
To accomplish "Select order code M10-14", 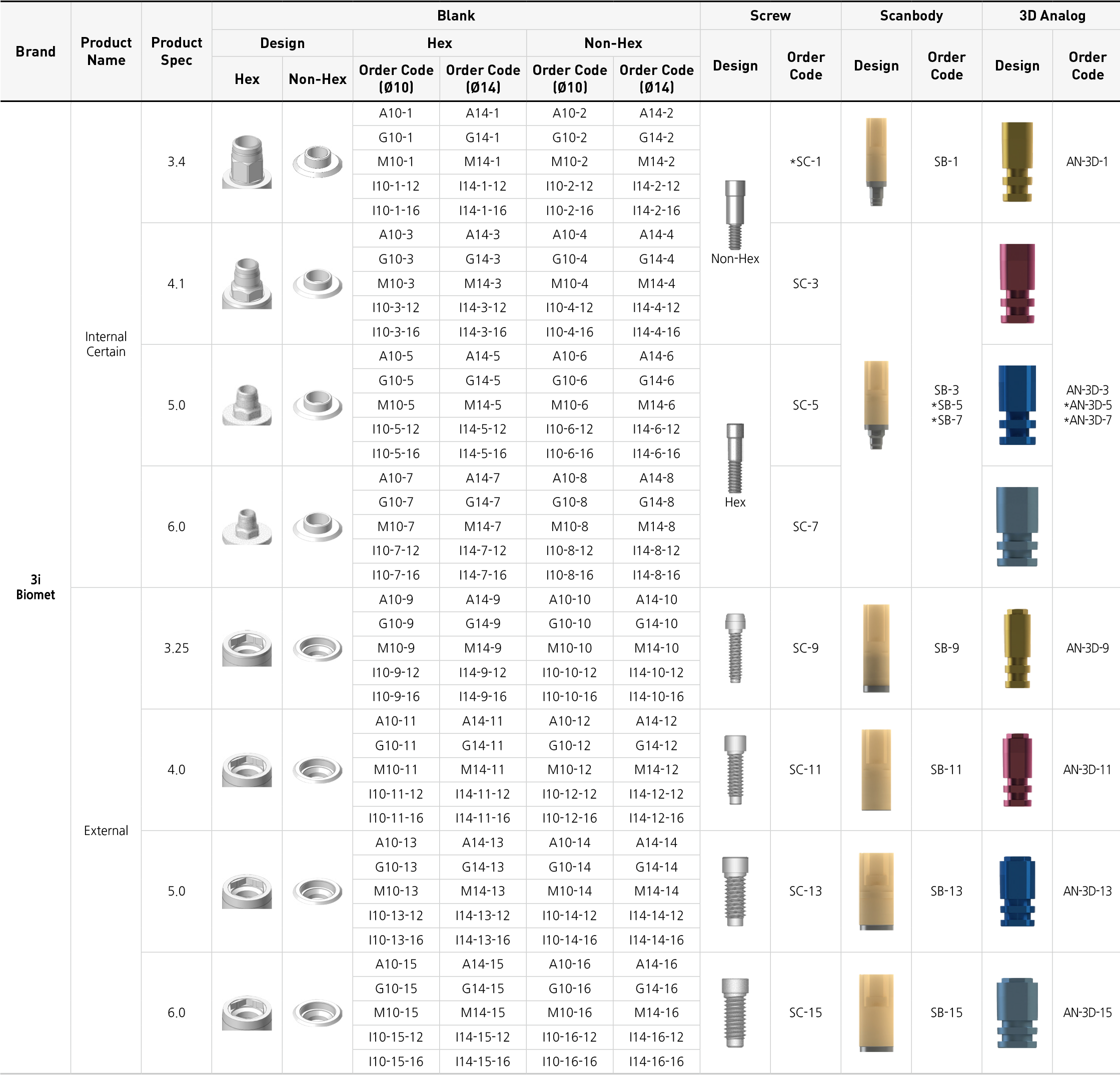I will pyautogui.click(x=570, y=891).
